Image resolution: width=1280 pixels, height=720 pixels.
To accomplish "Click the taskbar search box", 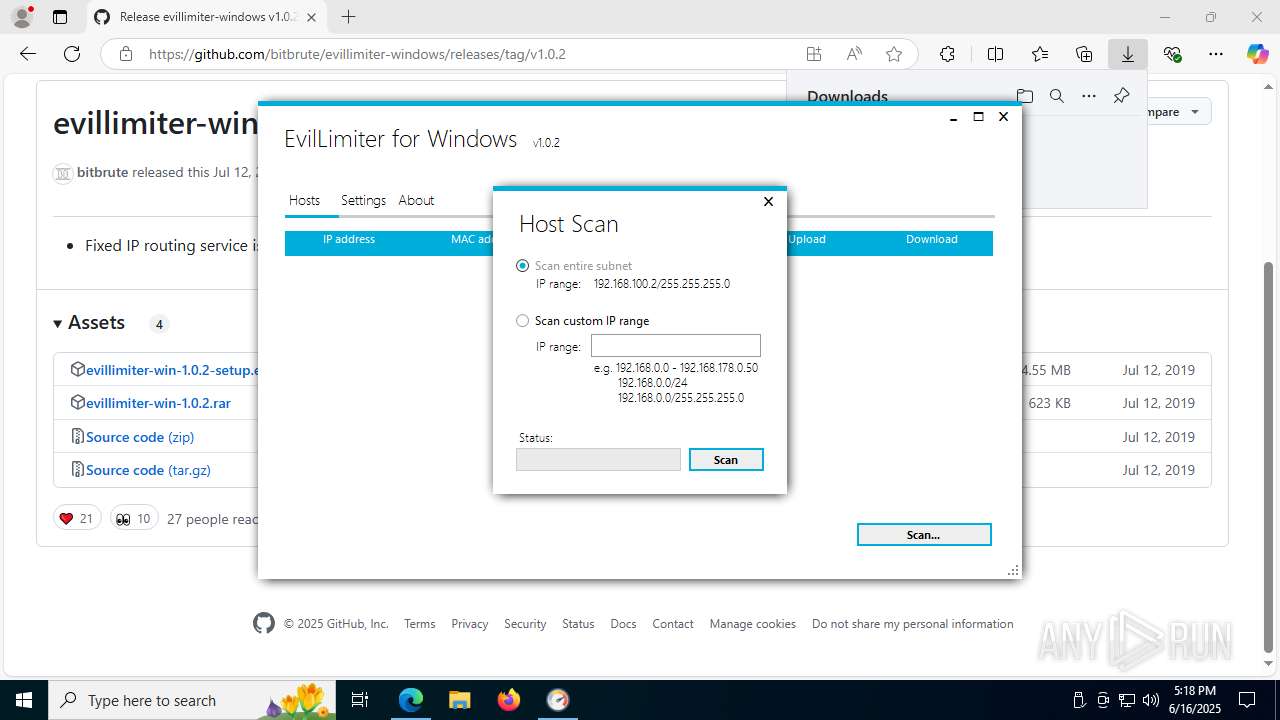I will [x=193, y=700].
